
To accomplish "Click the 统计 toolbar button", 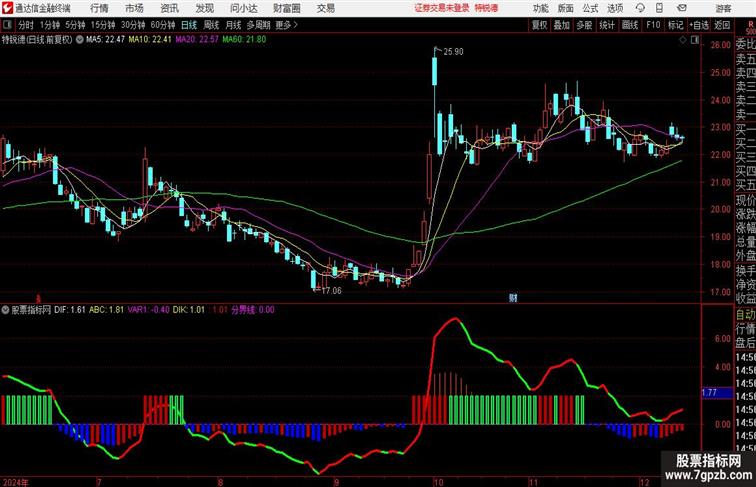I will (607, 25).
